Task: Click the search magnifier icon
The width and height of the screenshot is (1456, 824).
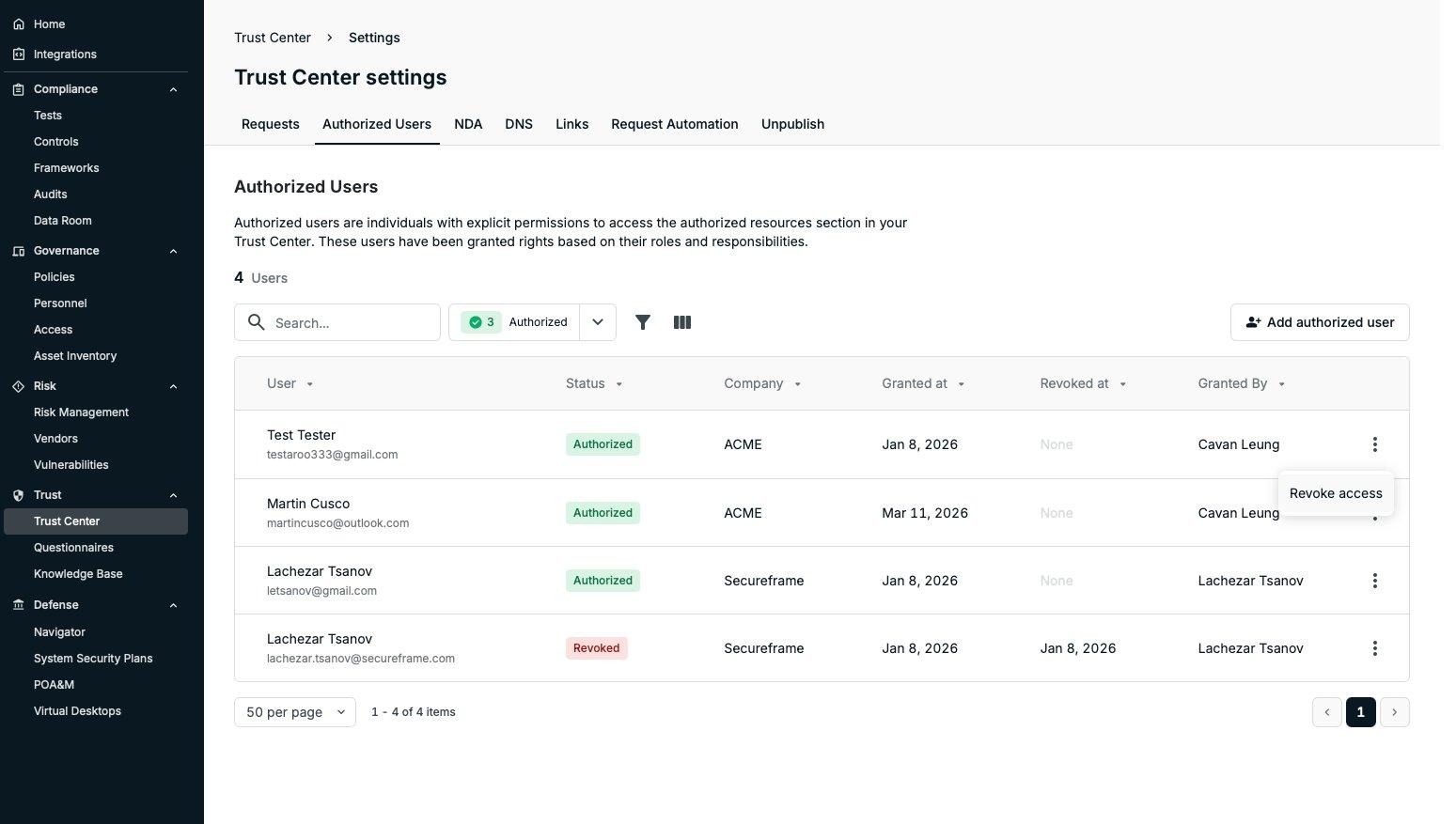Action: [256, 322]
